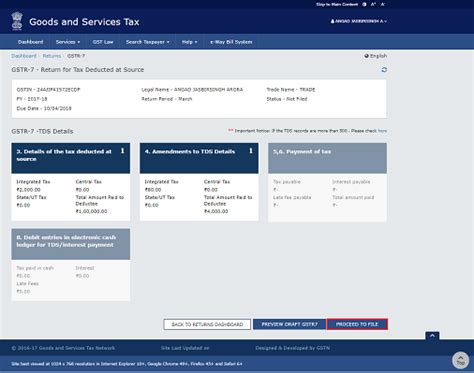This screenshot has width=474, height=373.
Task: Open the user profile dropdown
Action: click(x=359, y=21)
